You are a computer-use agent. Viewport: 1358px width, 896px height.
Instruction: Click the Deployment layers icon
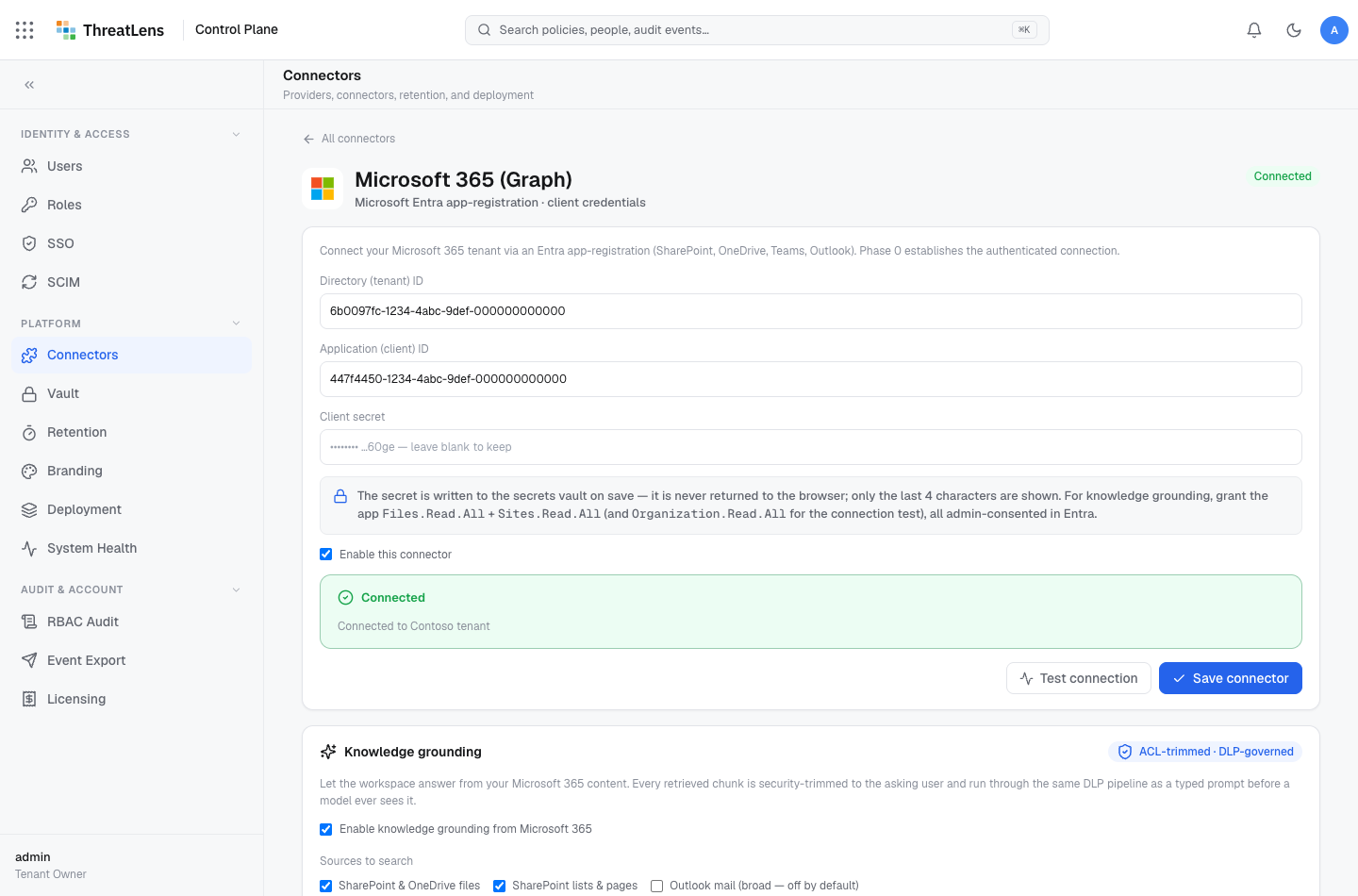[x=29, y=510]
